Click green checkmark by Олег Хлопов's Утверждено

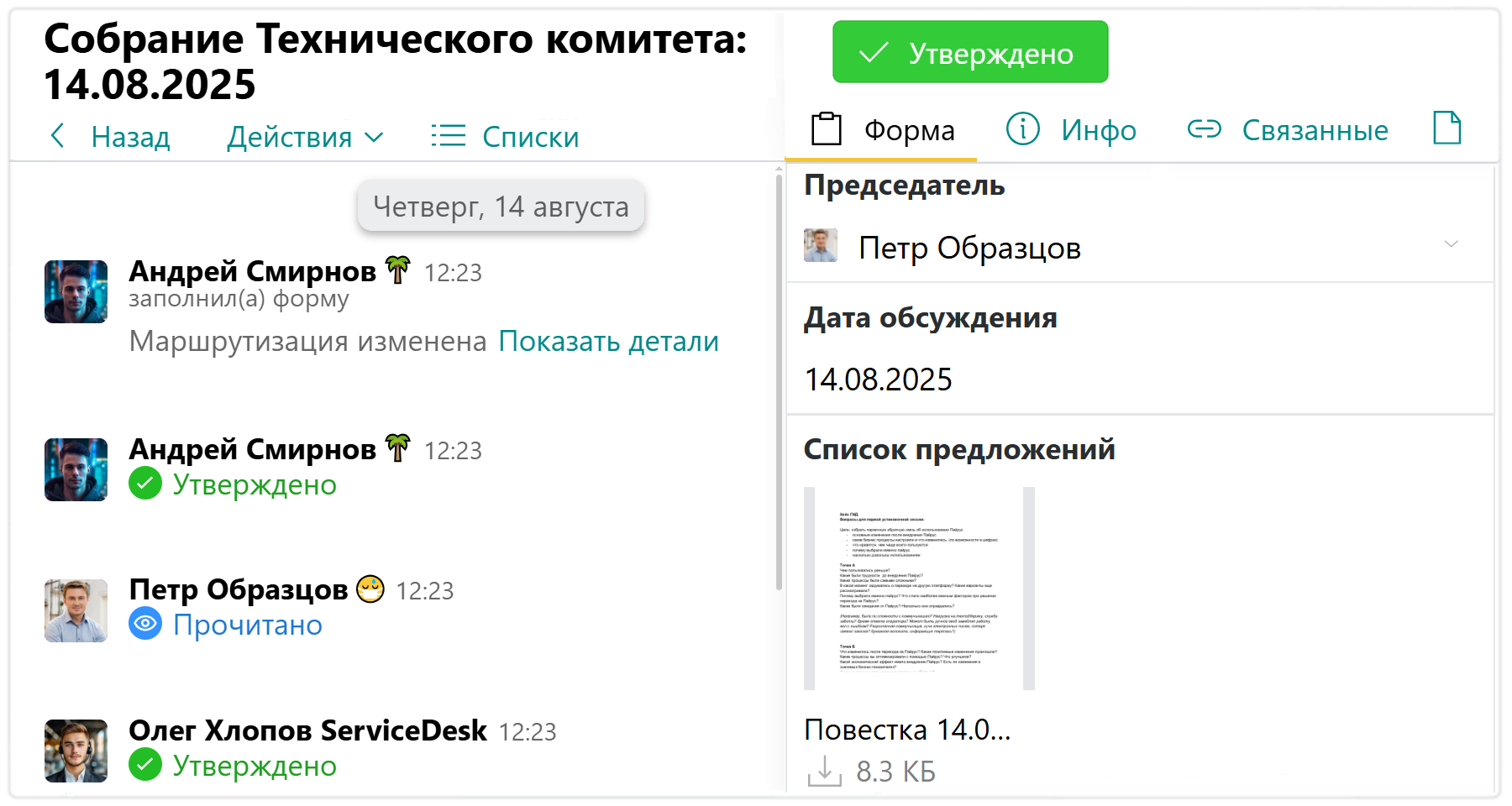[145, 765]
